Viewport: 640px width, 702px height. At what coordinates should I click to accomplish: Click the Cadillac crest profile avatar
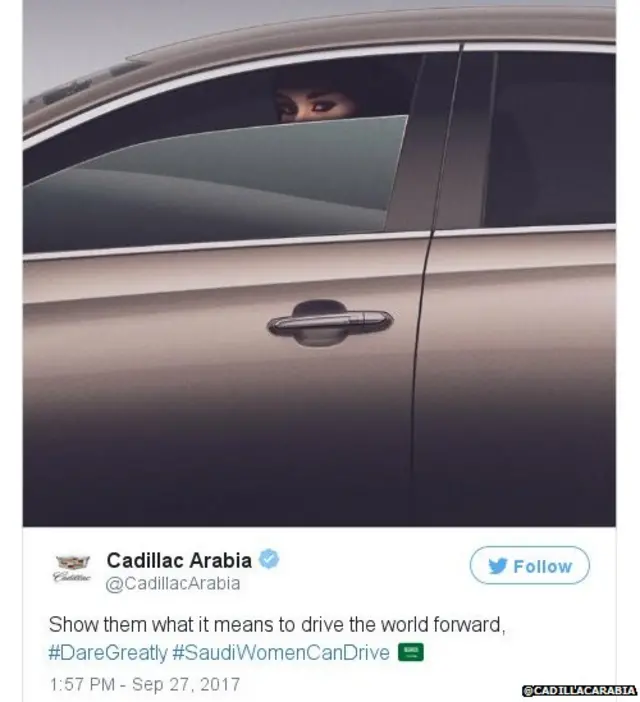tap(72, 568)
